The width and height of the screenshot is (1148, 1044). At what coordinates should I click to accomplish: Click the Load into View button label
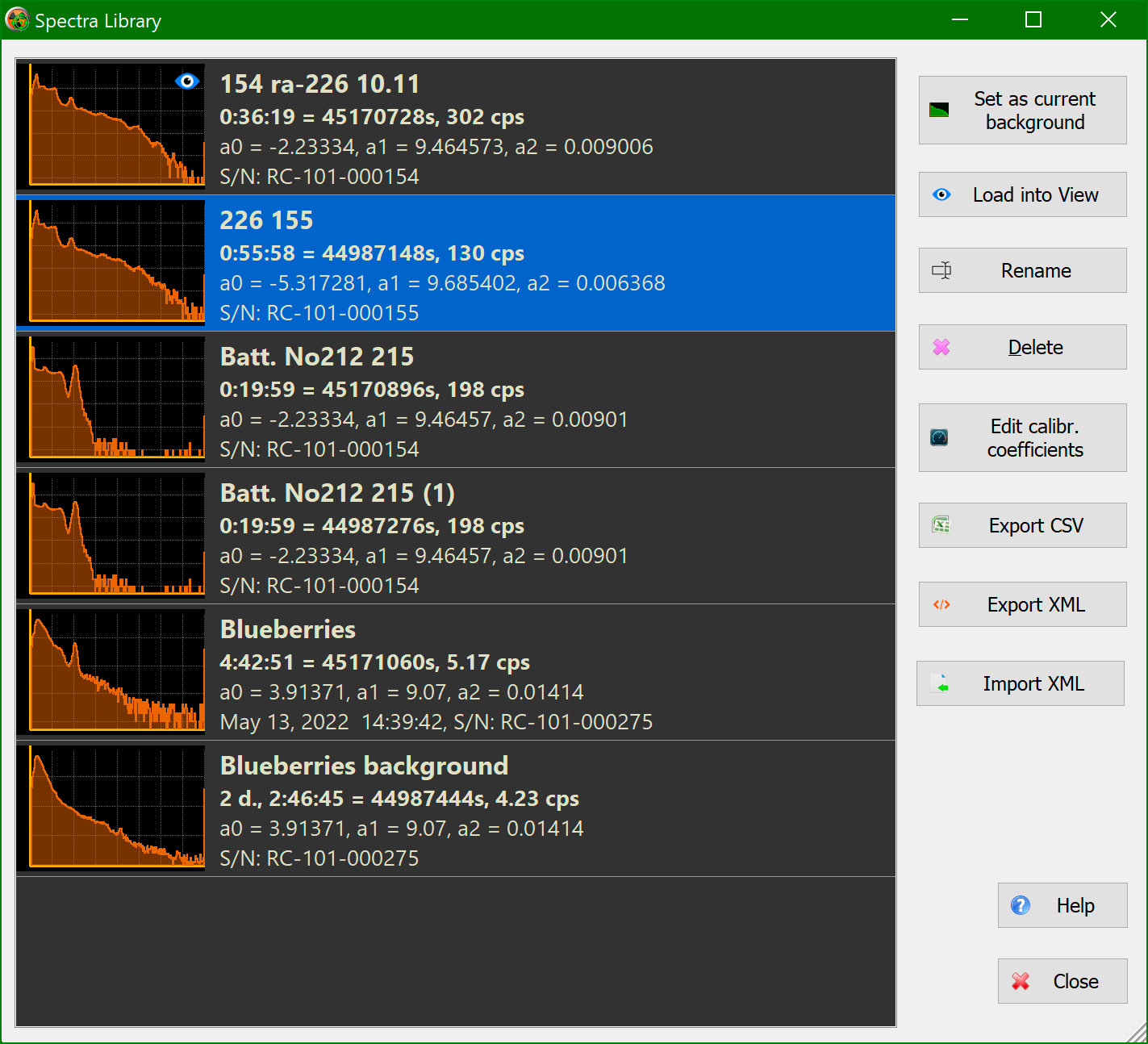1036,194
